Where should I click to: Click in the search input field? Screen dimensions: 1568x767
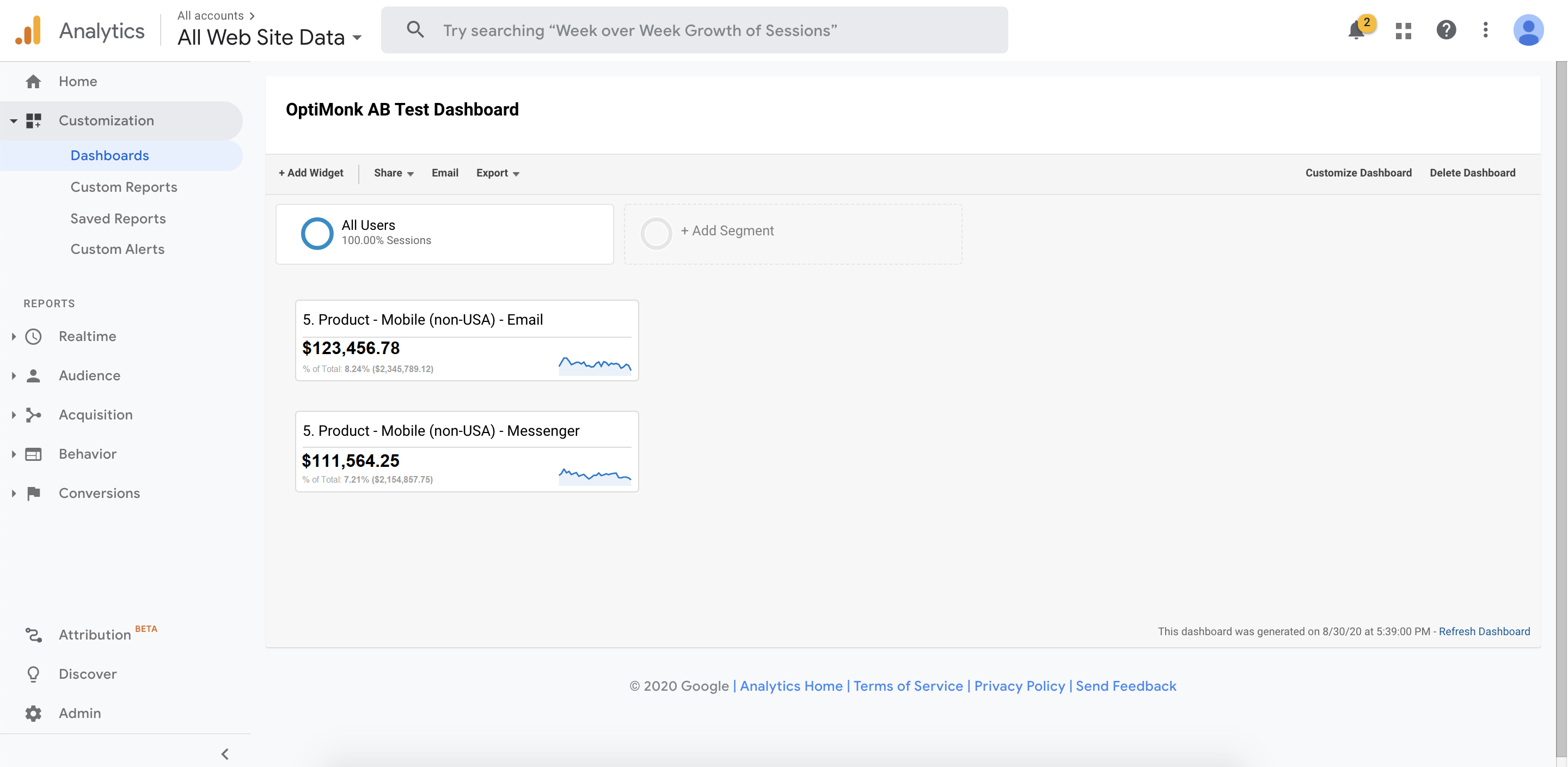(x=694, y=30)
